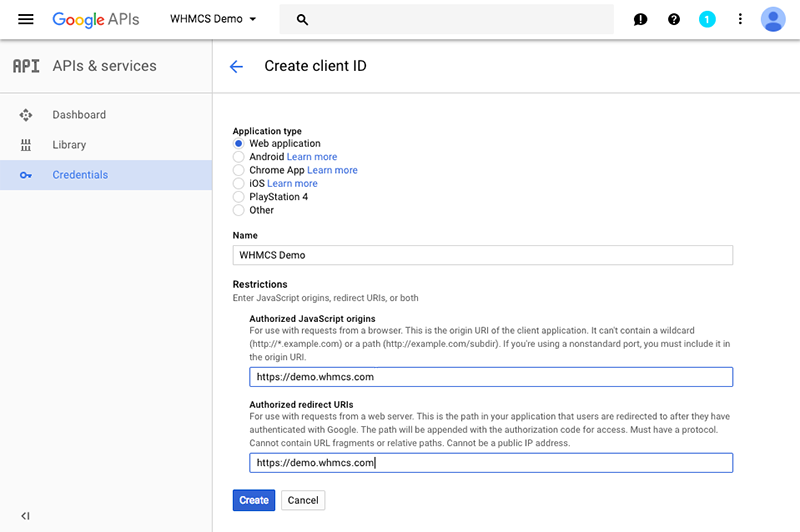Show the notifications badge with 1

(707, 19)
